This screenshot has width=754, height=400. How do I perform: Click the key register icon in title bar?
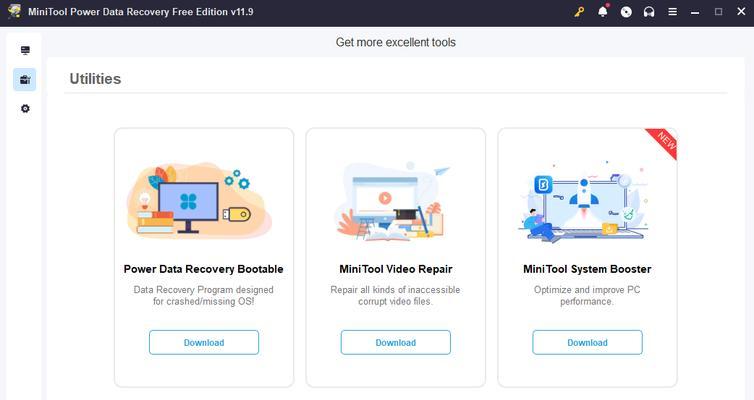coord(579,12)
